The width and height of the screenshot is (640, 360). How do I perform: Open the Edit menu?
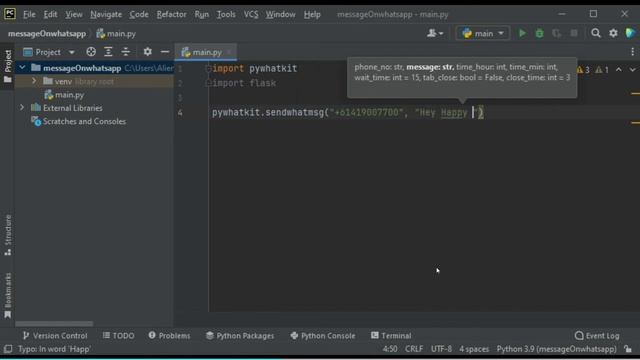pos(50,14)
